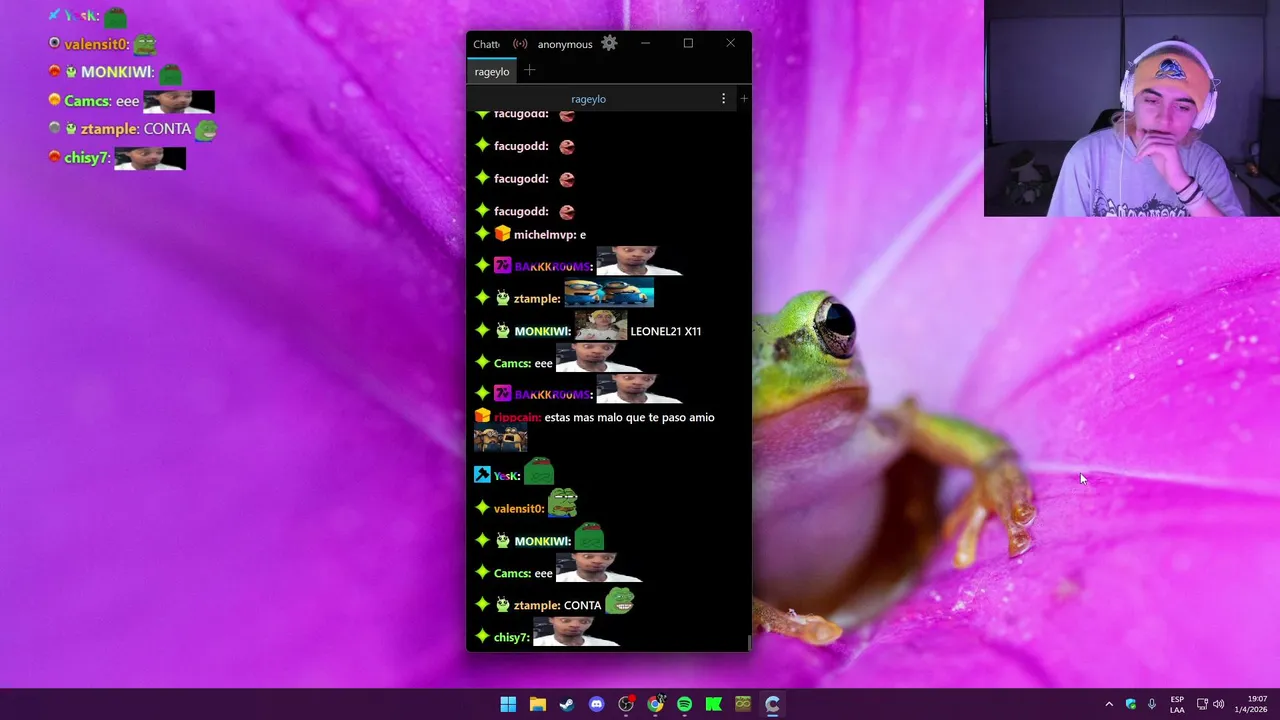Click the rageylo channel header

click(589, 99)
